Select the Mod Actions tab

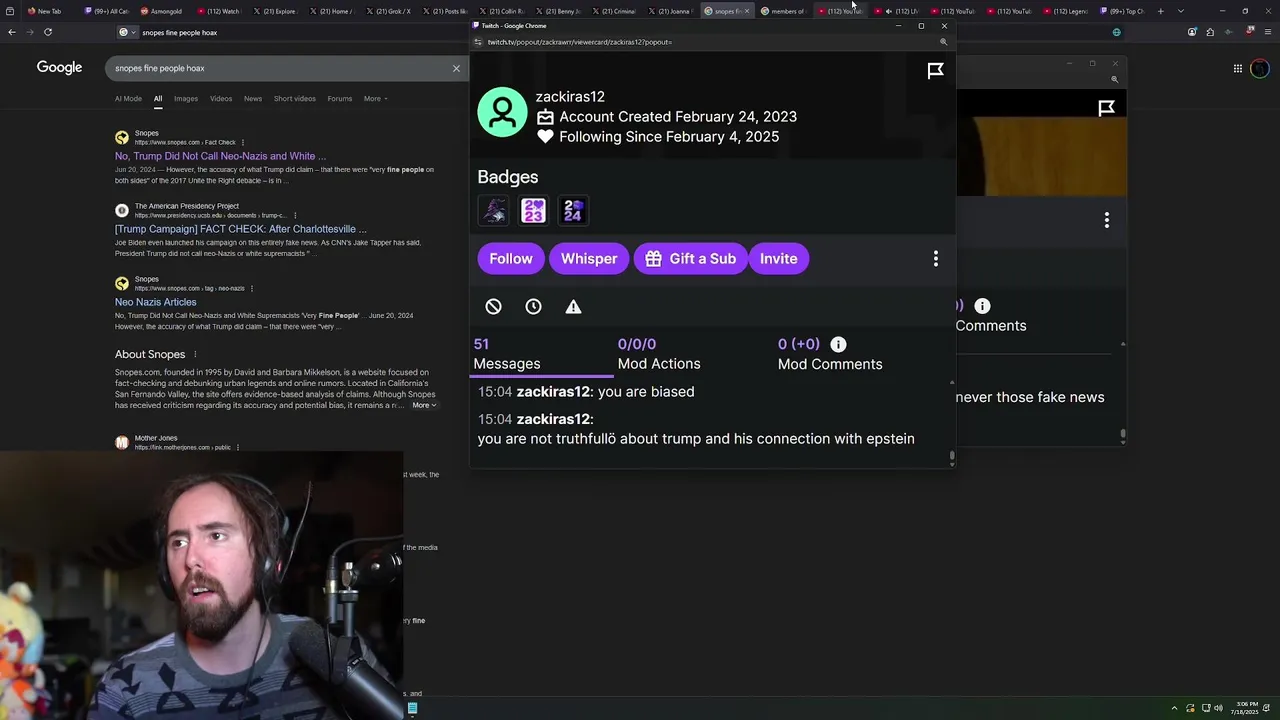click(x=659, y=354)
